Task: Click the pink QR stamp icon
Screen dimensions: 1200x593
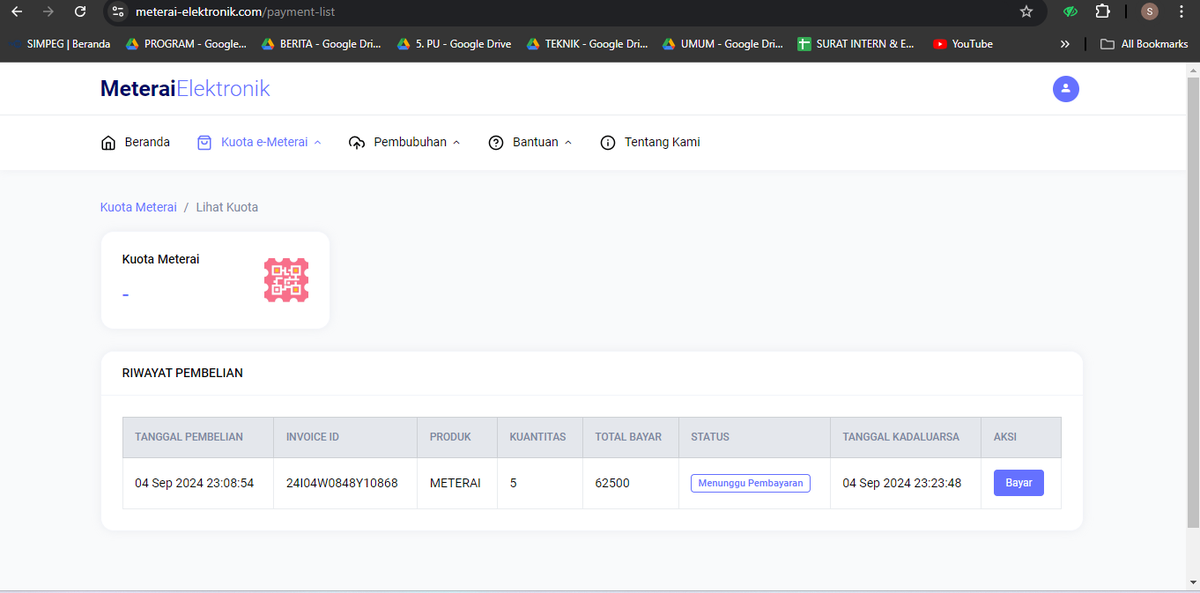Action: click(x=286, y=280)
